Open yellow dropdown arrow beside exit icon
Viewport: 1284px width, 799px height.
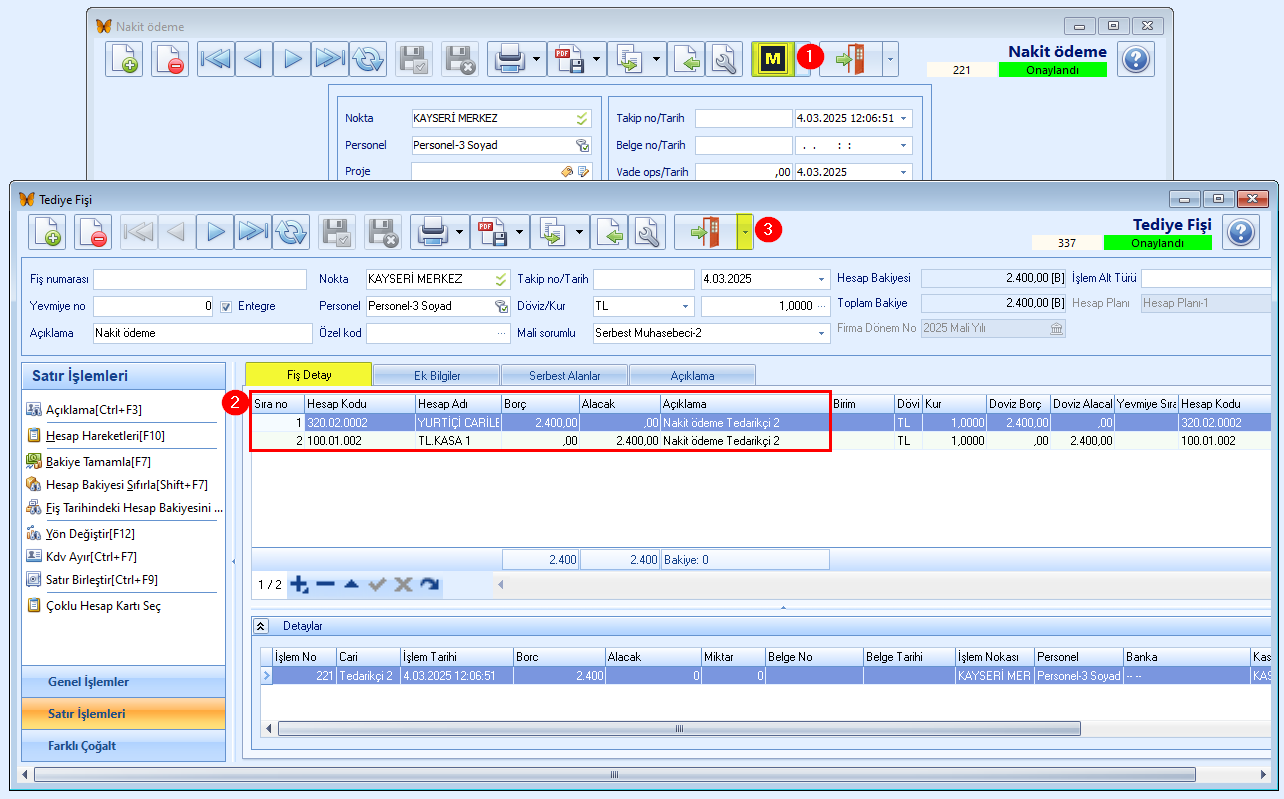746,232
